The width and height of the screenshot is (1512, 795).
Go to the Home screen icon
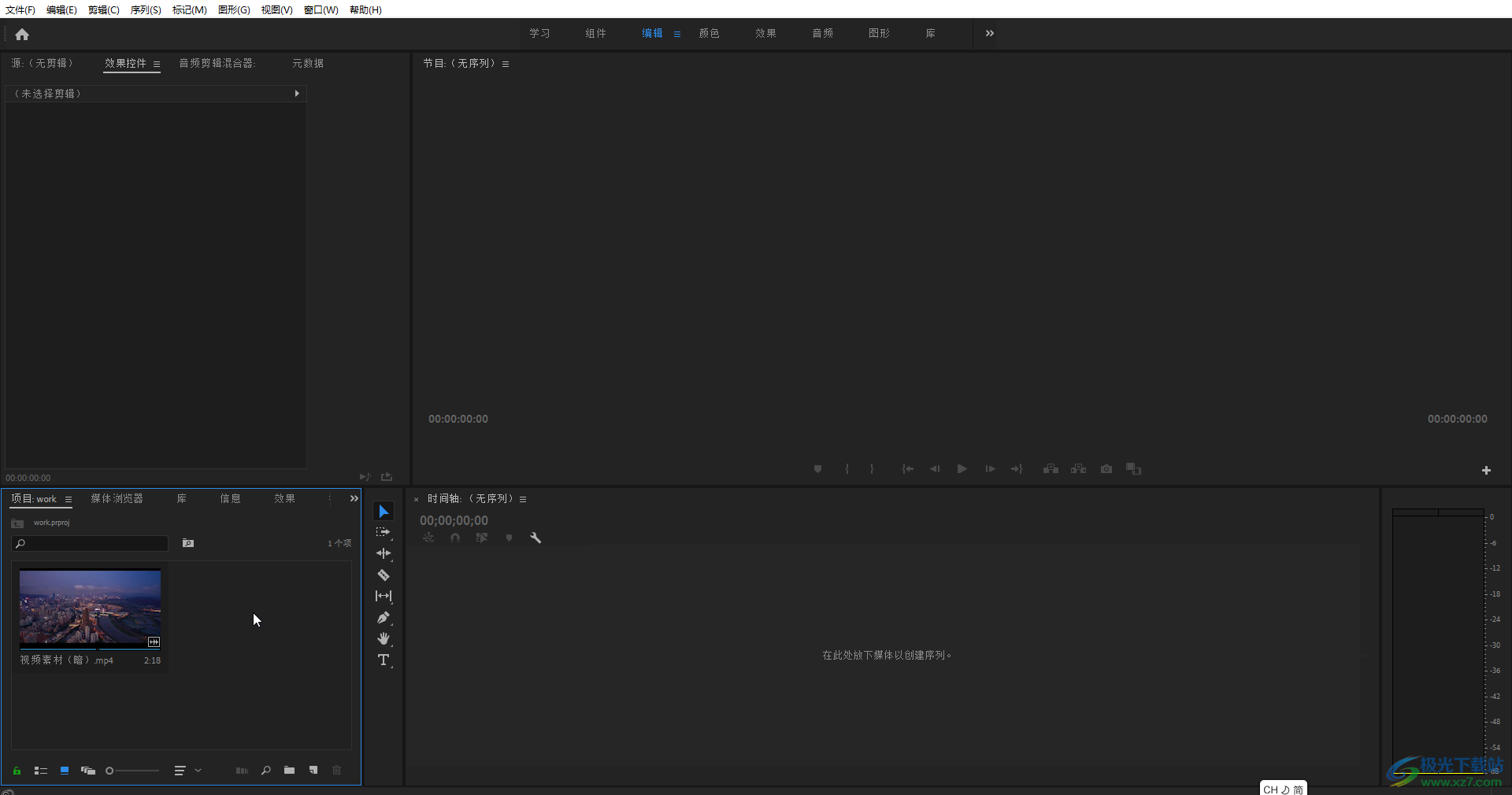tap(22, 34)
